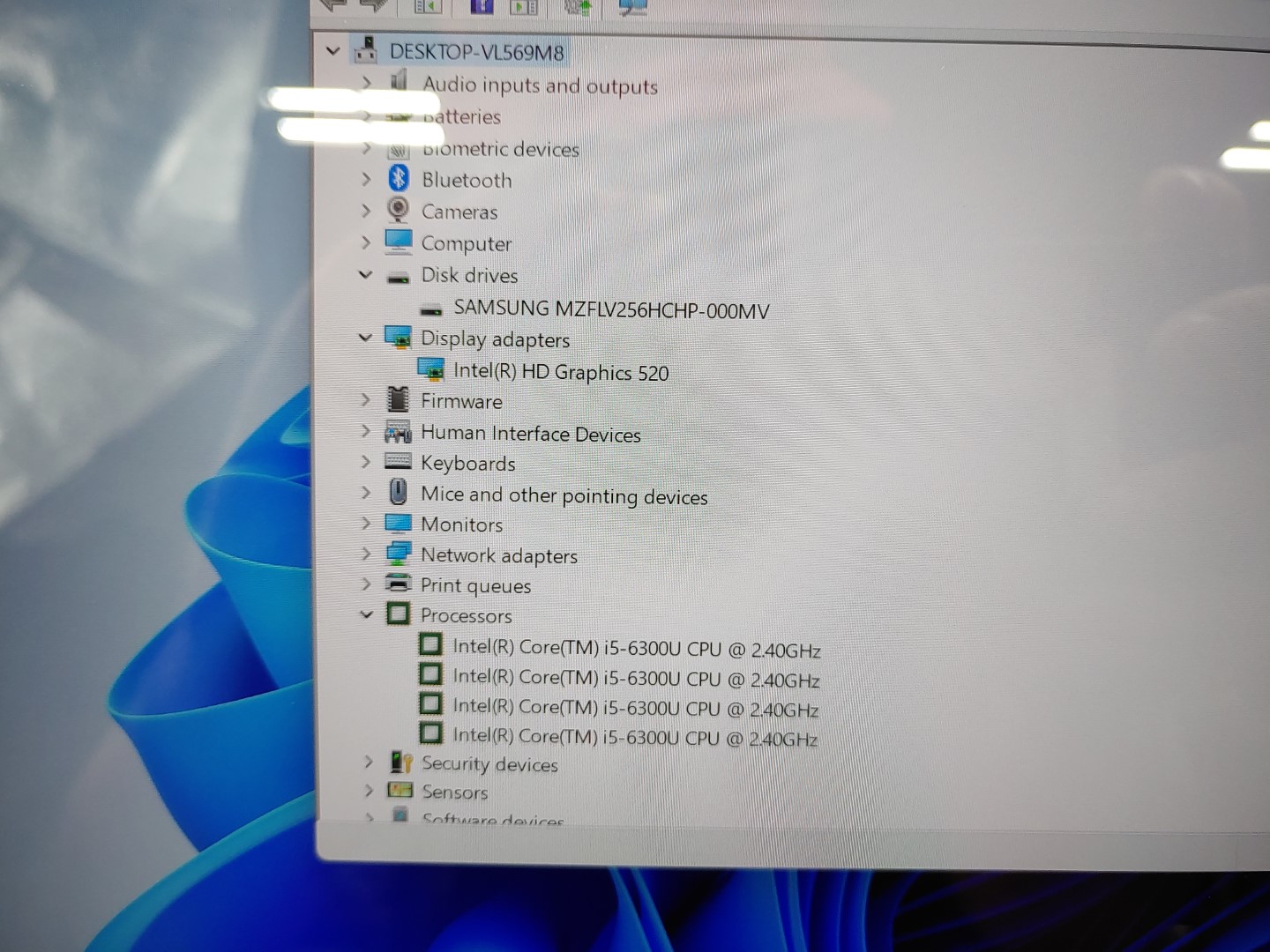Expand the Human Interface Devices node
This screenshot has height=952, width=1270.
click(366, 431)
